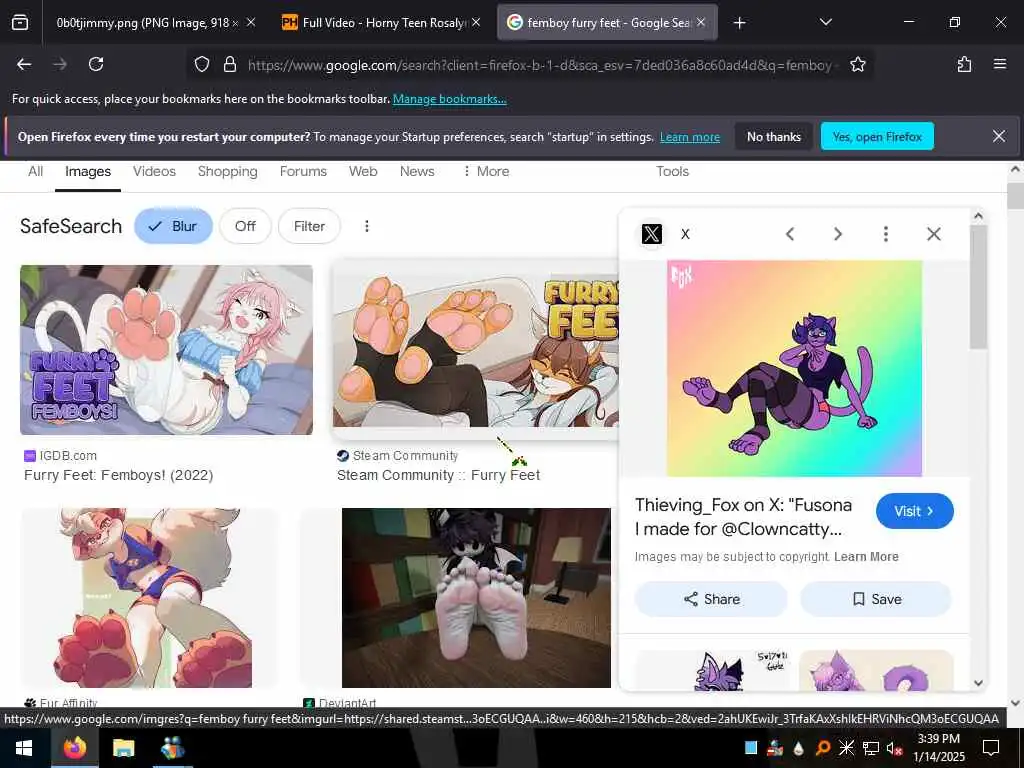Open the network icon in system tray
Viewport: 1024px width, 768px height.
tap(871, 748)
